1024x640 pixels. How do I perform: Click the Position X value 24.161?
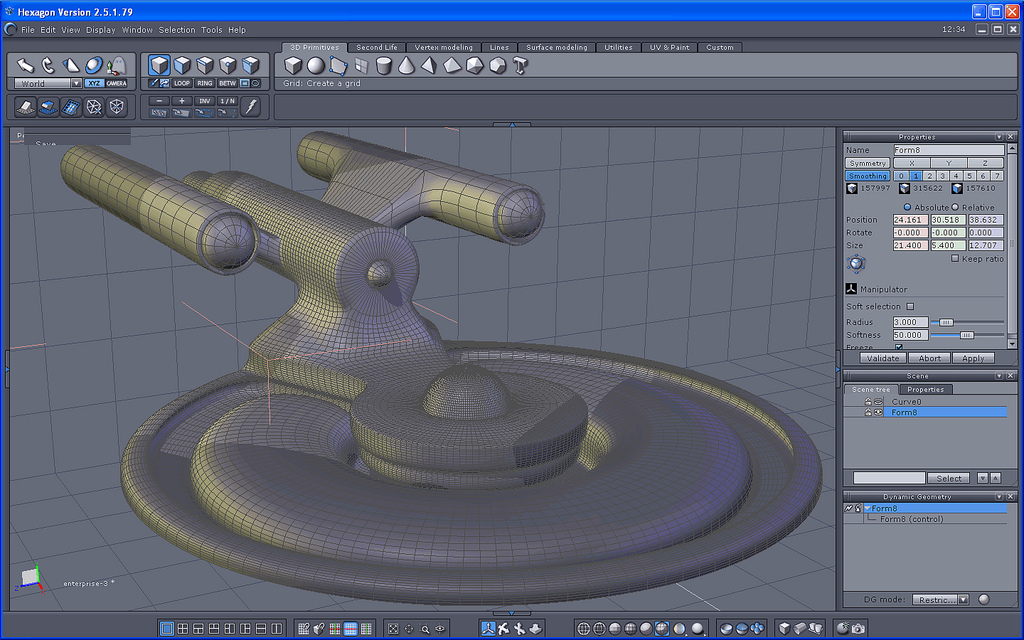(x=910, y=220)
